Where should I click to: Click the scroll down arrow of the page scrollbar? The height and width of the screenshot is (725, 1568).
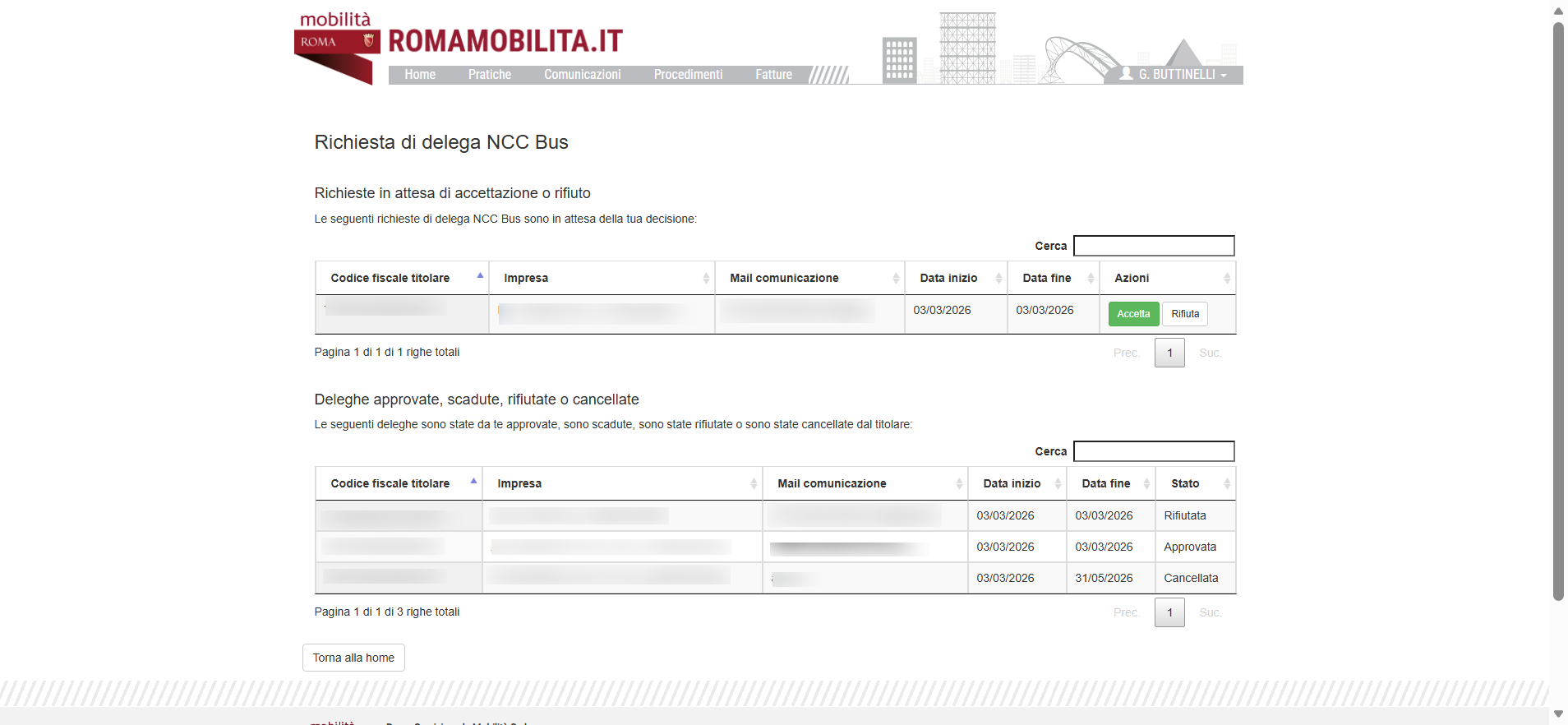(x=1558, y=713)
